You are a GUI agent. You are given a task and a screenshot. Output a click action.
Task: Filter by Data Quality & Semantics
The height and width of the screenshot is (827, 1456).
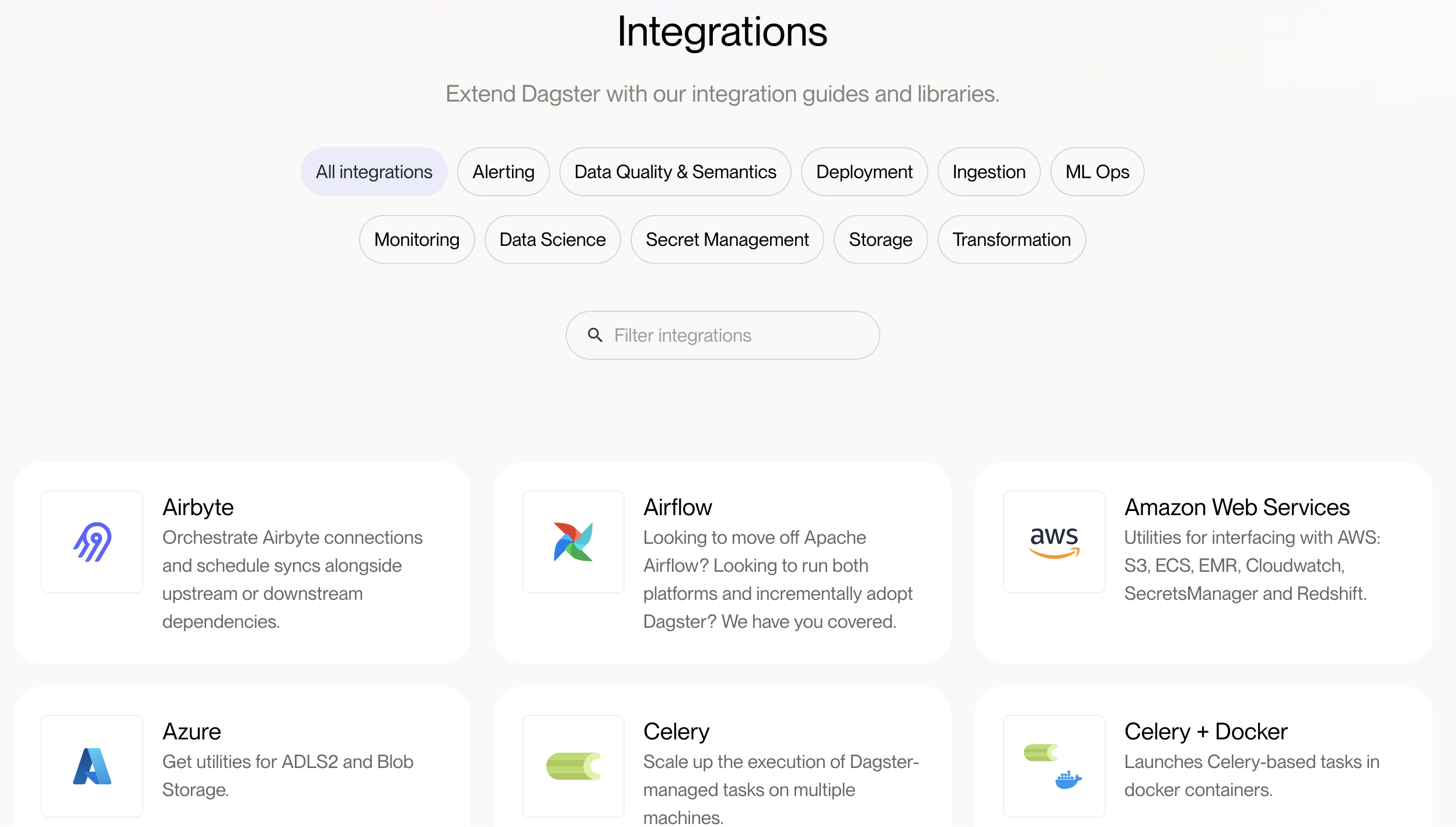click(675, 172)
